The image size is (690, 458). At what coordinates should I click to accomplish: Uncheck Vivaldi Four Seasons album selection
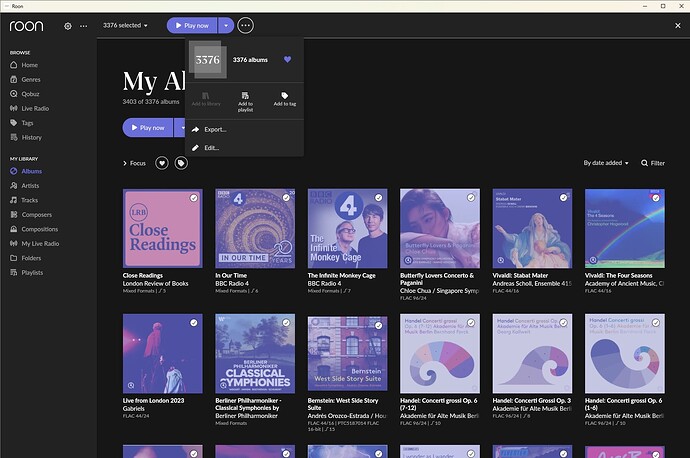pos(656,198)
